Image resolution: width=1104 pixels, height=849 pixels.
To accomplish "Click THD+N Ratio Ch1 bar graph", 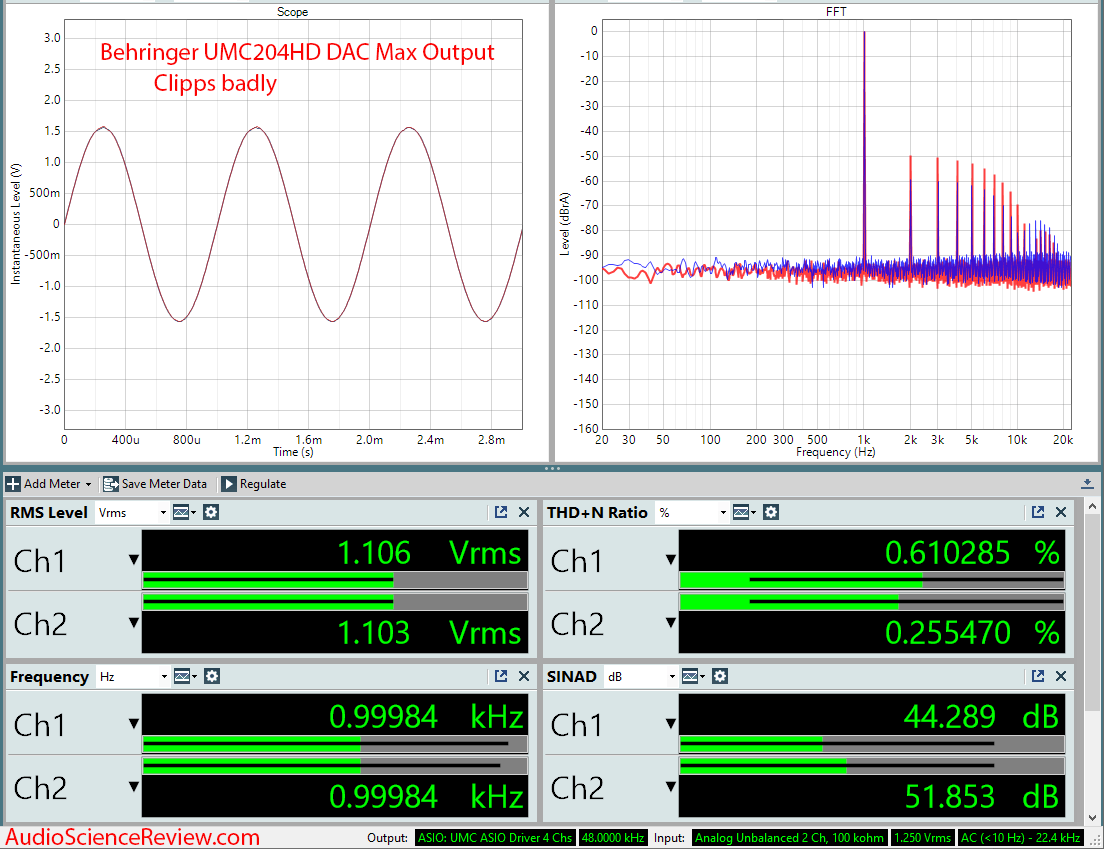I will point(872,580).
